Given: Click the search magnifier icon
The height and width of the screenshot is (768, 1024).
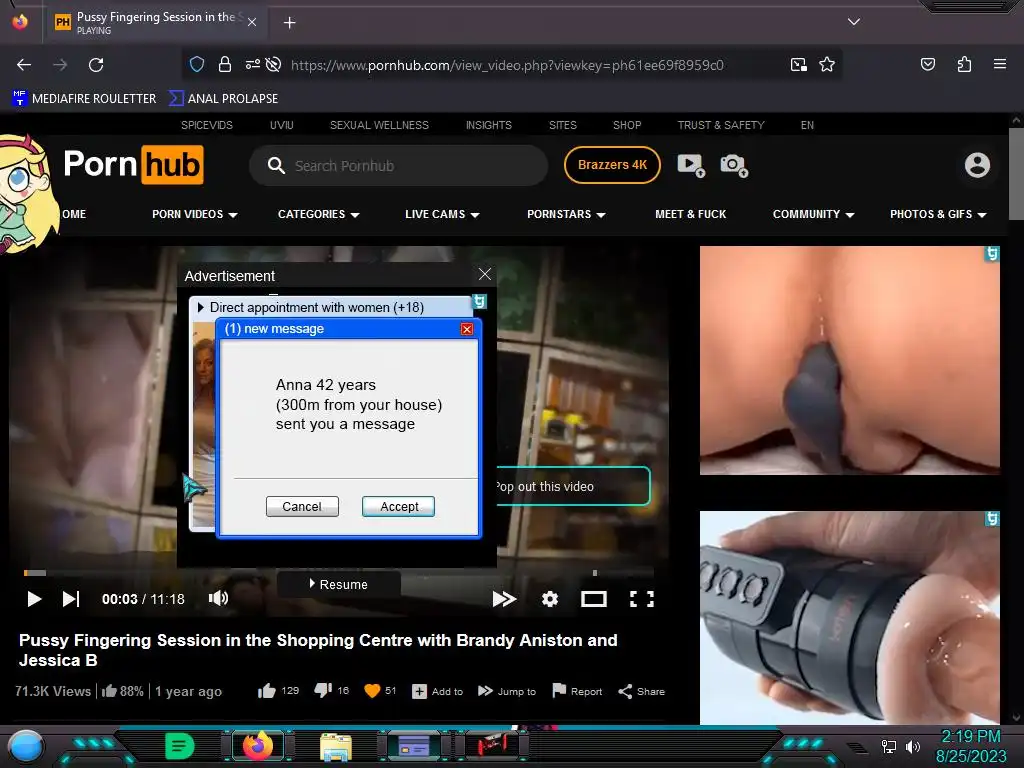Looking at the screenshot, I should coord(276,165).
